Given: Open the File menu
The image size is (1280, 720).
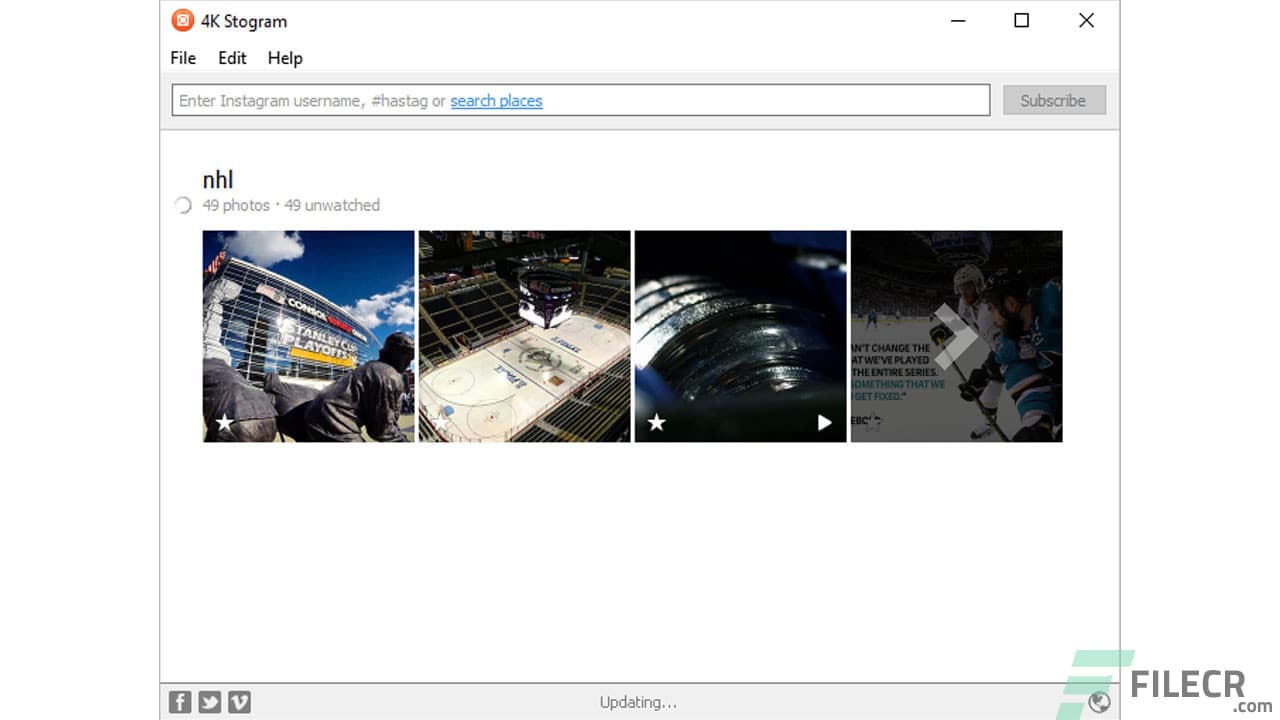Looking at the screenshot, I should point(183,58).
